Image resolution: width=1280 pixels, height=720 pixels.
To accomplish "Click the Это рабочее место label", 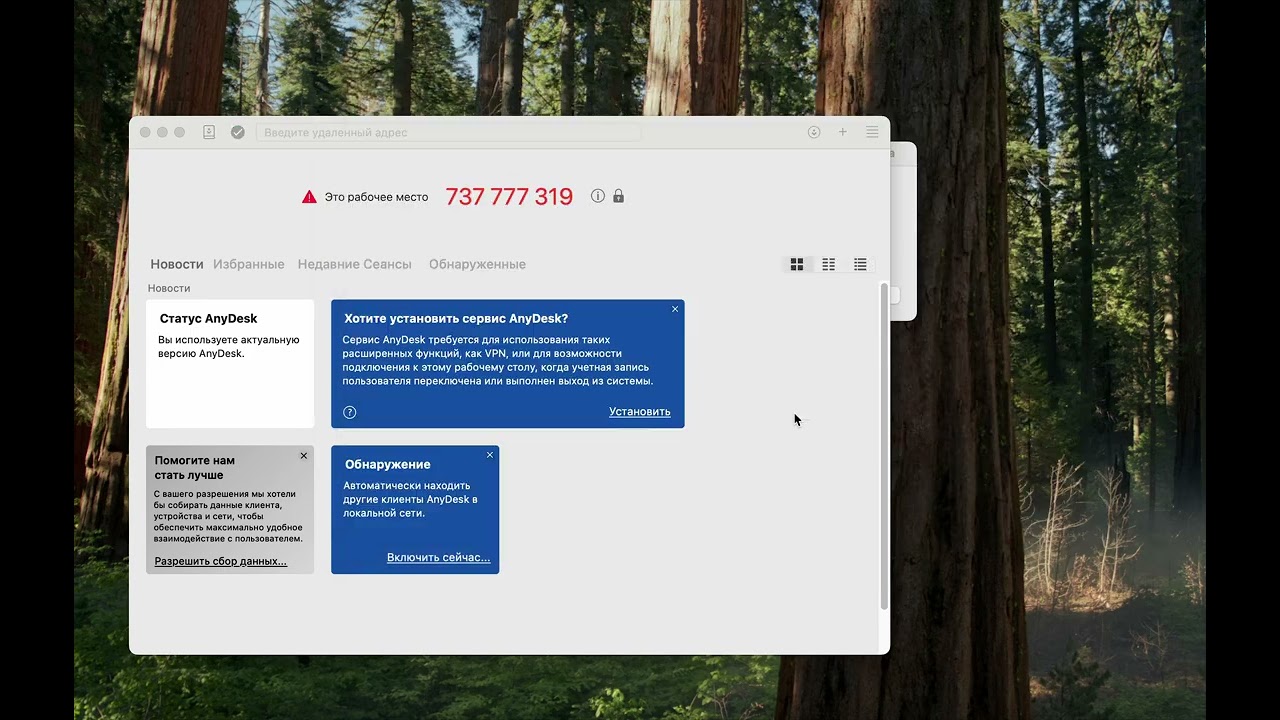I will 376,197.
